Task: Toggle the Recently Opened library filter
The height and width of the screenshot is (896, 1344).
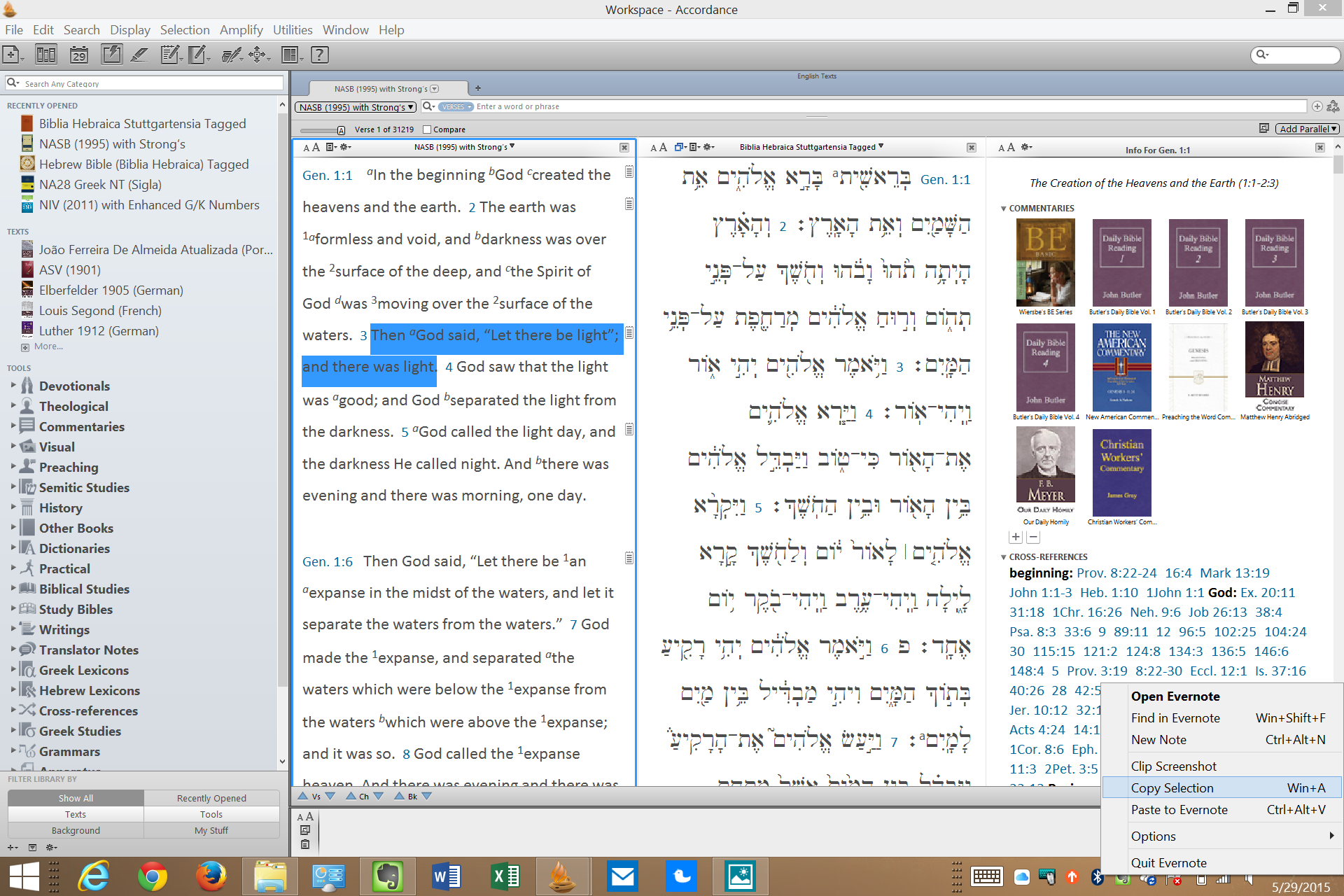Action: 211,798
